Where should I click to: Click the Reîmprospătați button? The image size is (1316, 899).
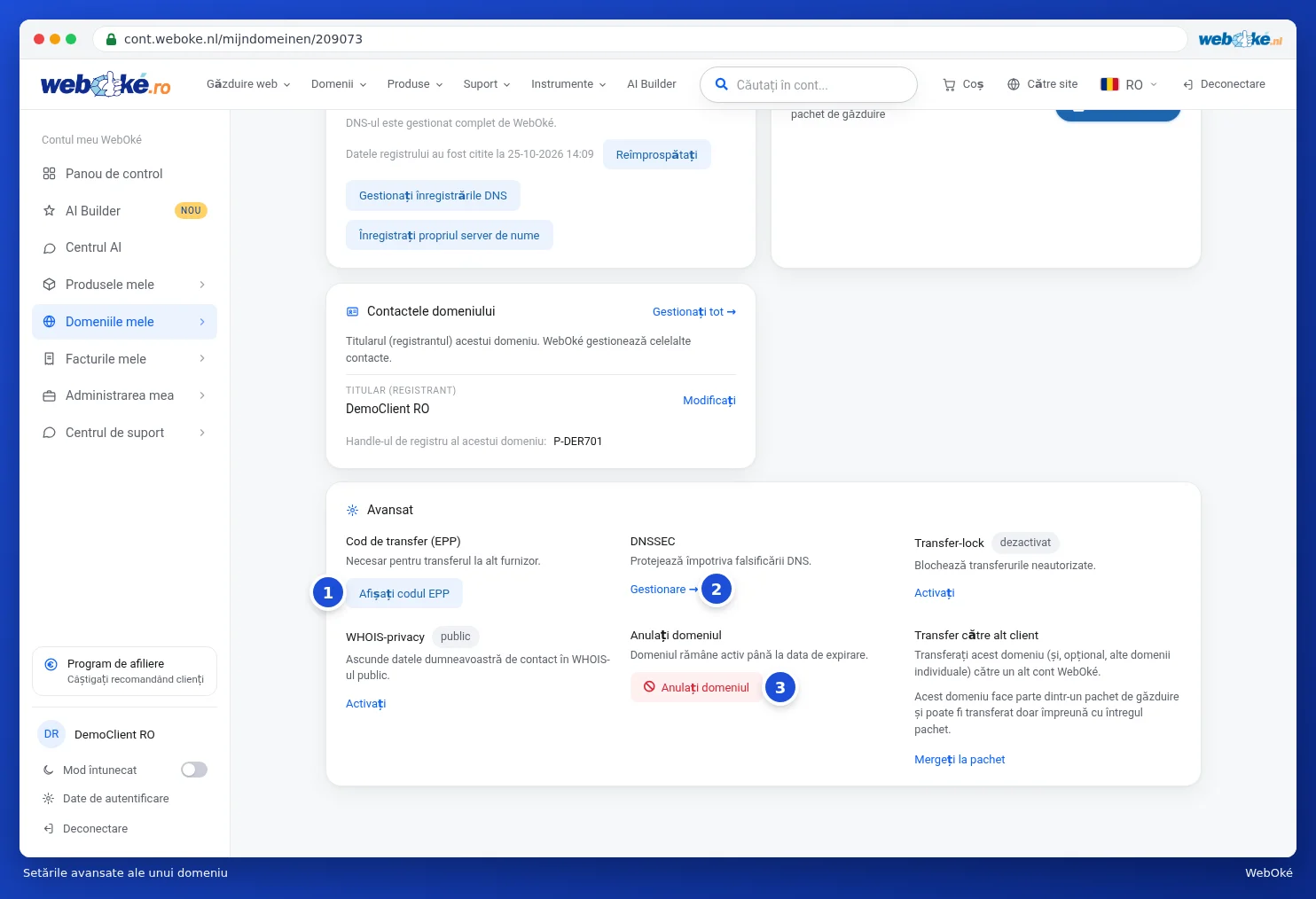(657, 154)
